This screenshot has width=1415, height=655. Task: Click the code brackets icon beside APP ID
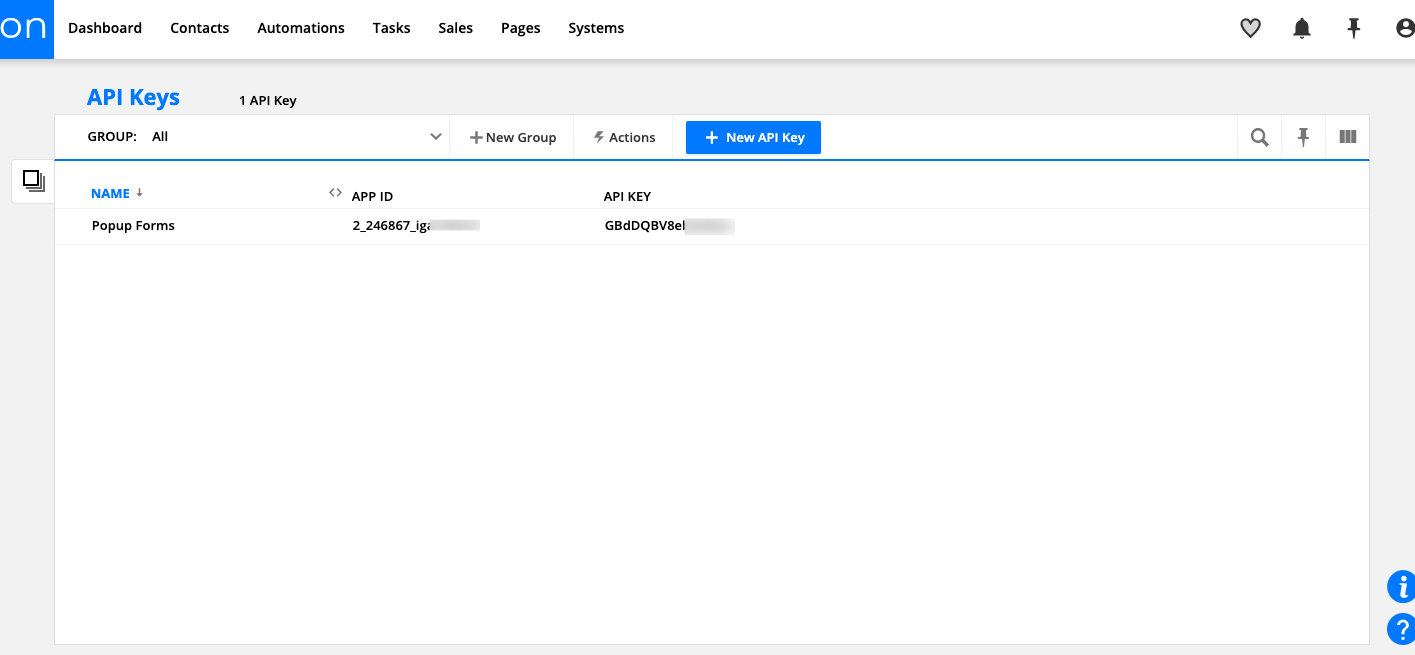pyautogui.click(x=335, y=192)
